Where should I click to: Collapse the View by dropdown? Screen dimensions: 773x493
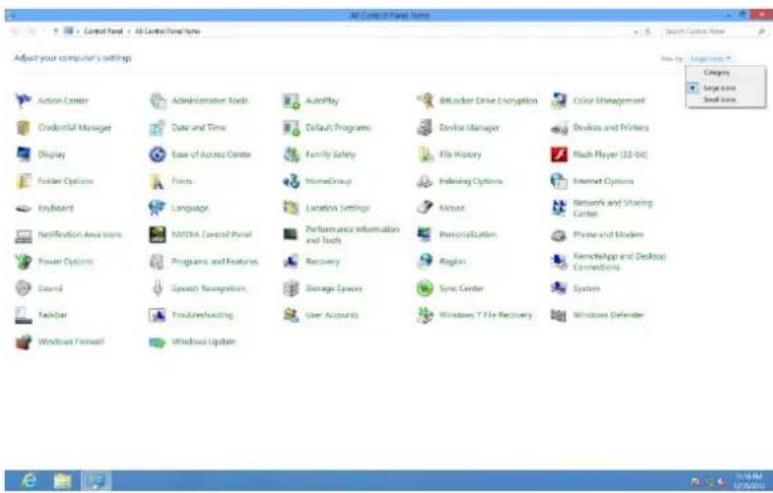[x=710, y=59]
